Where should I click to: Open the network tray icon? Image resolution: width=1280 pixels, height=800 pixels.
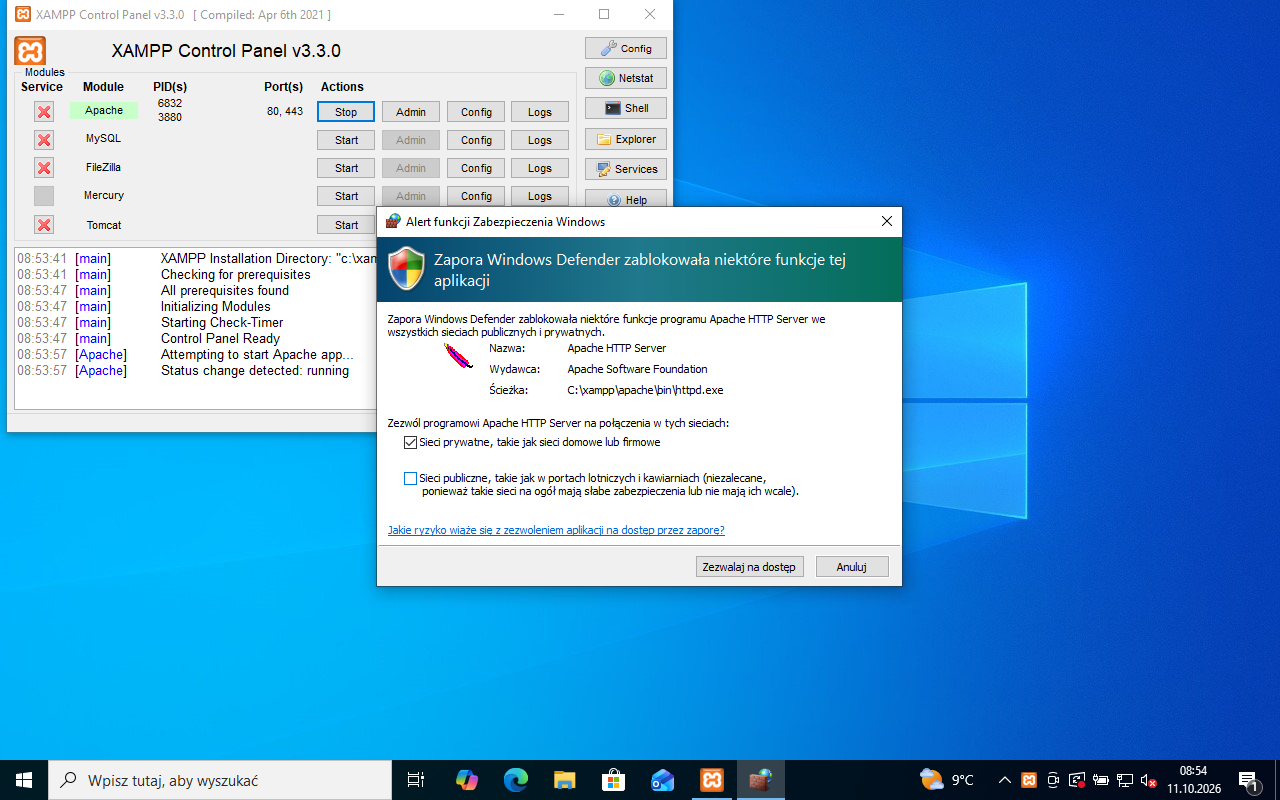pyautogui.click(x=1125, y=780)
